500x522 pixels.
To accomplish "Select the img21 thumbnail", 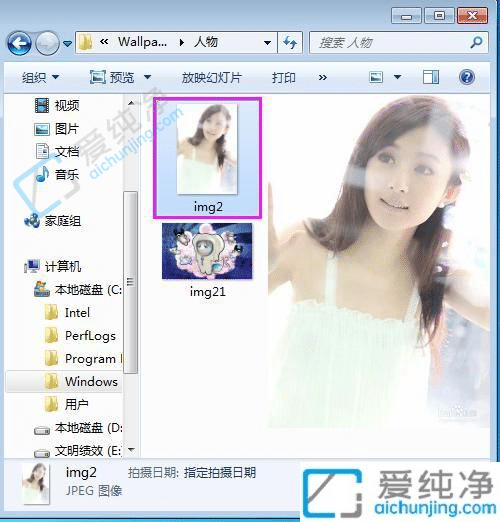I will click(x=207, y=251).
